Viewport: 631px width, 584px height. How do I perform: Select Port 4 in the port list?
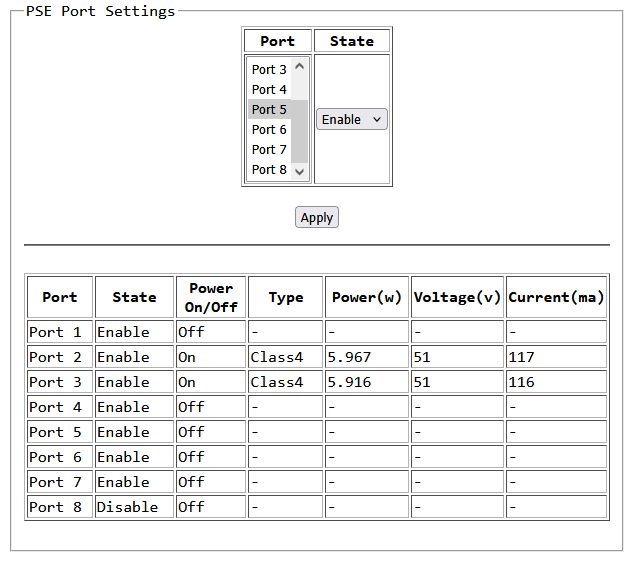(x=269, y=90)
